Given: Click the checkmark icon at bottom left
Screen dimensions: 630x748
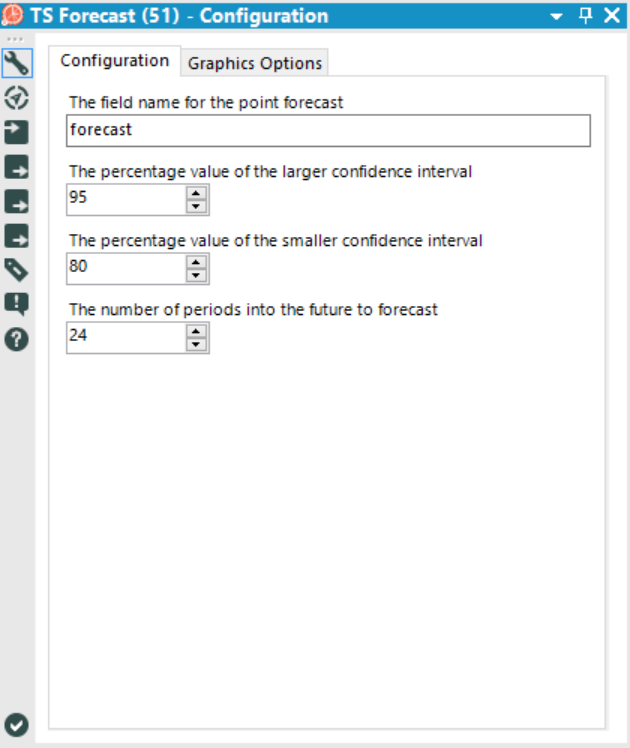Looking at the screenshot, I should coord(18,725).
